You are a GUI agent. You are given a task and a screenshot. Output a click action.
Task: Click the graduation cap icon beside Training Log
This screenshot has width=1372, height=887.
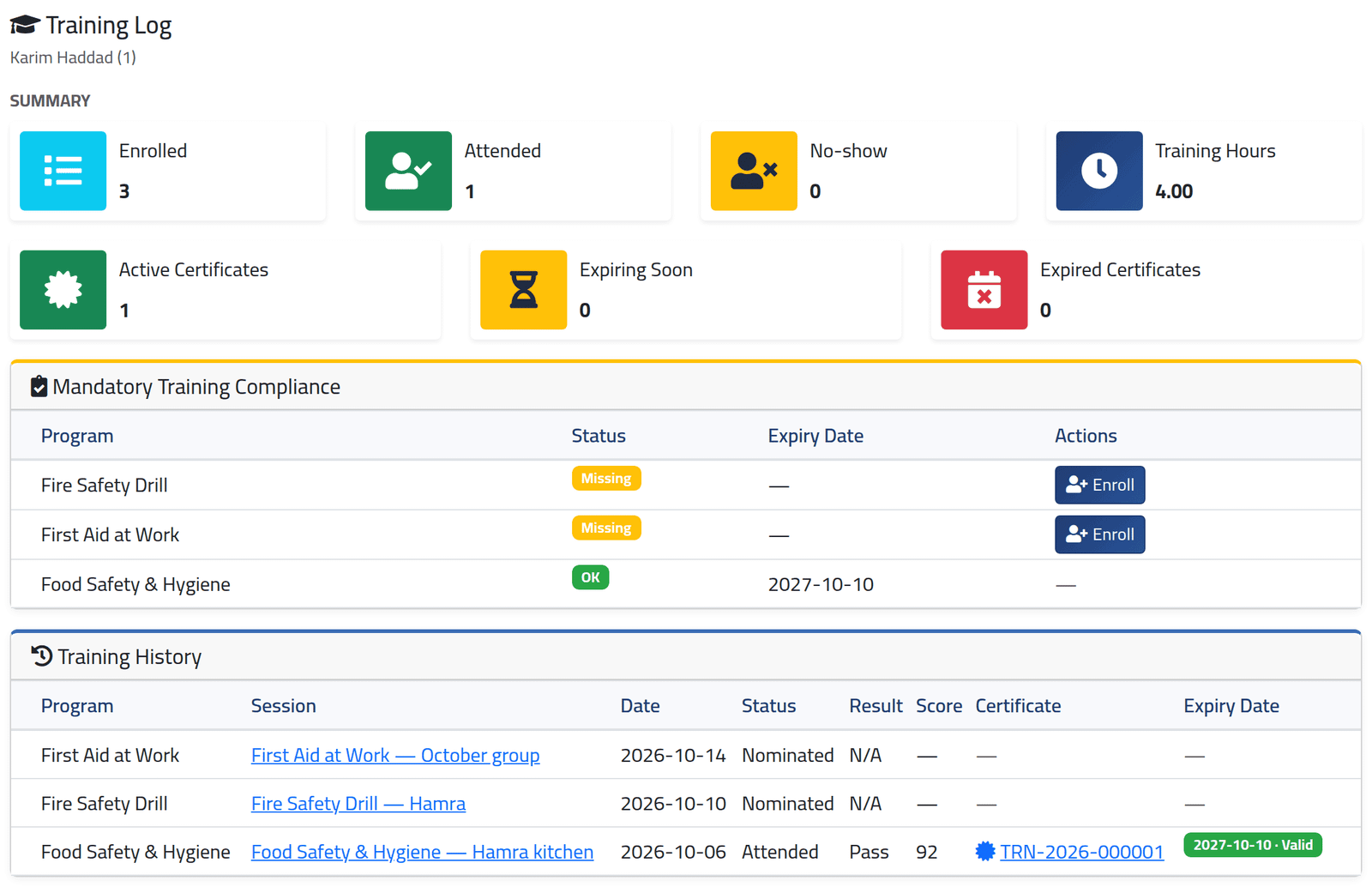click(x=25, y=26)
